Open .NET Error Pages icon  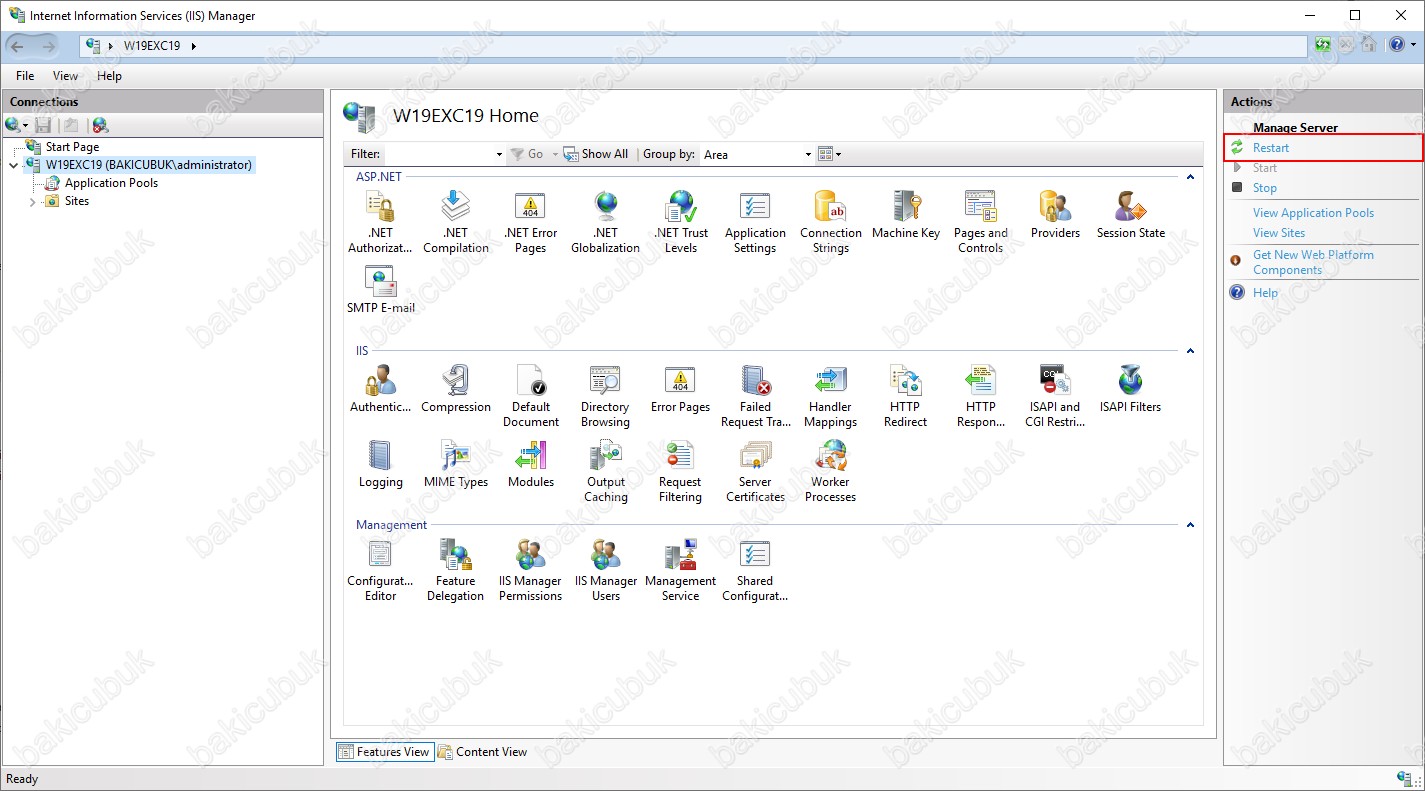pyautogui.click(x=530, y=222)
